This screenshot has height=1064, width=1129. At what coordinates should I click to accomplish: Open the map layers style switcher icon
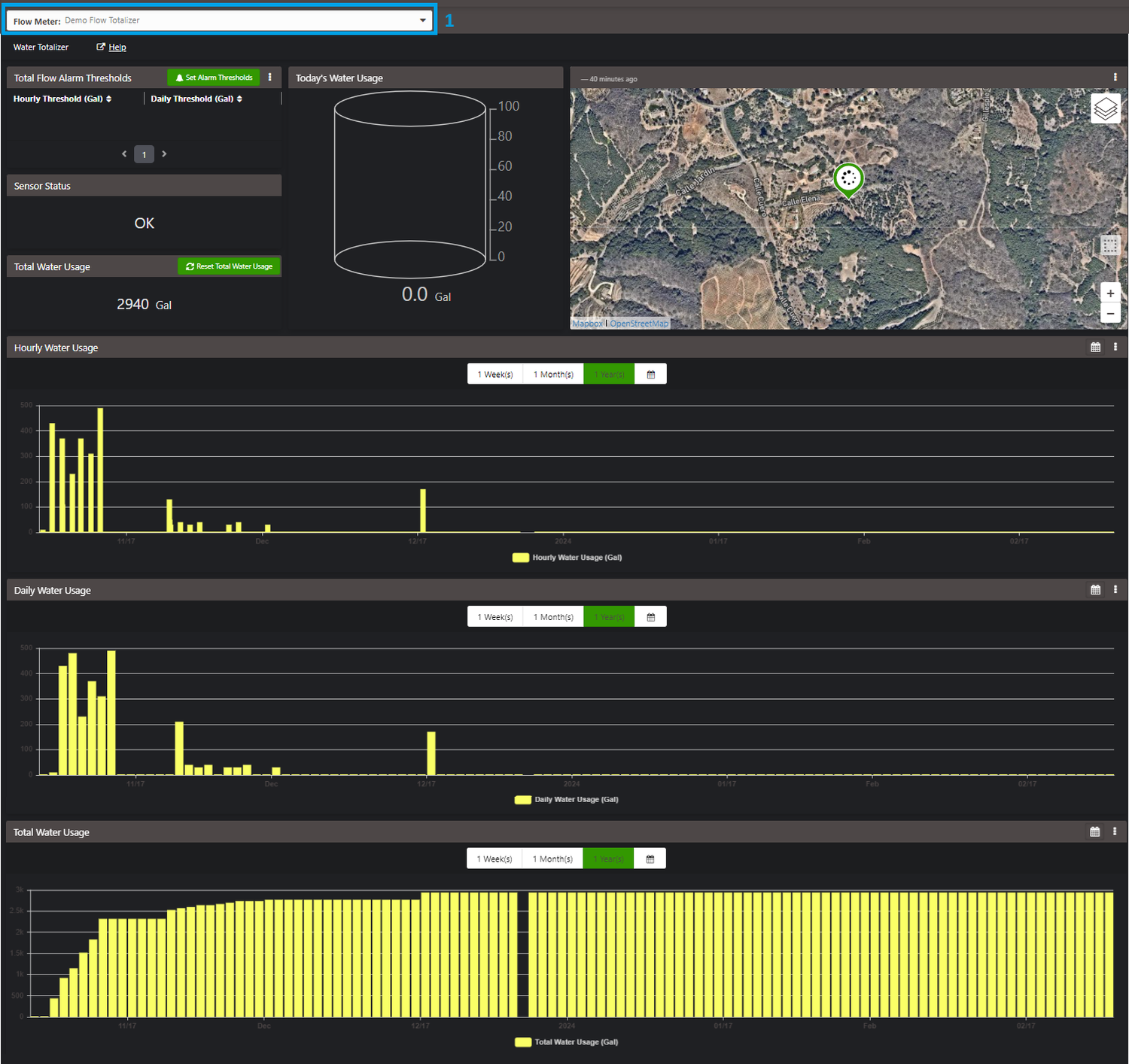click(1105, 108)
